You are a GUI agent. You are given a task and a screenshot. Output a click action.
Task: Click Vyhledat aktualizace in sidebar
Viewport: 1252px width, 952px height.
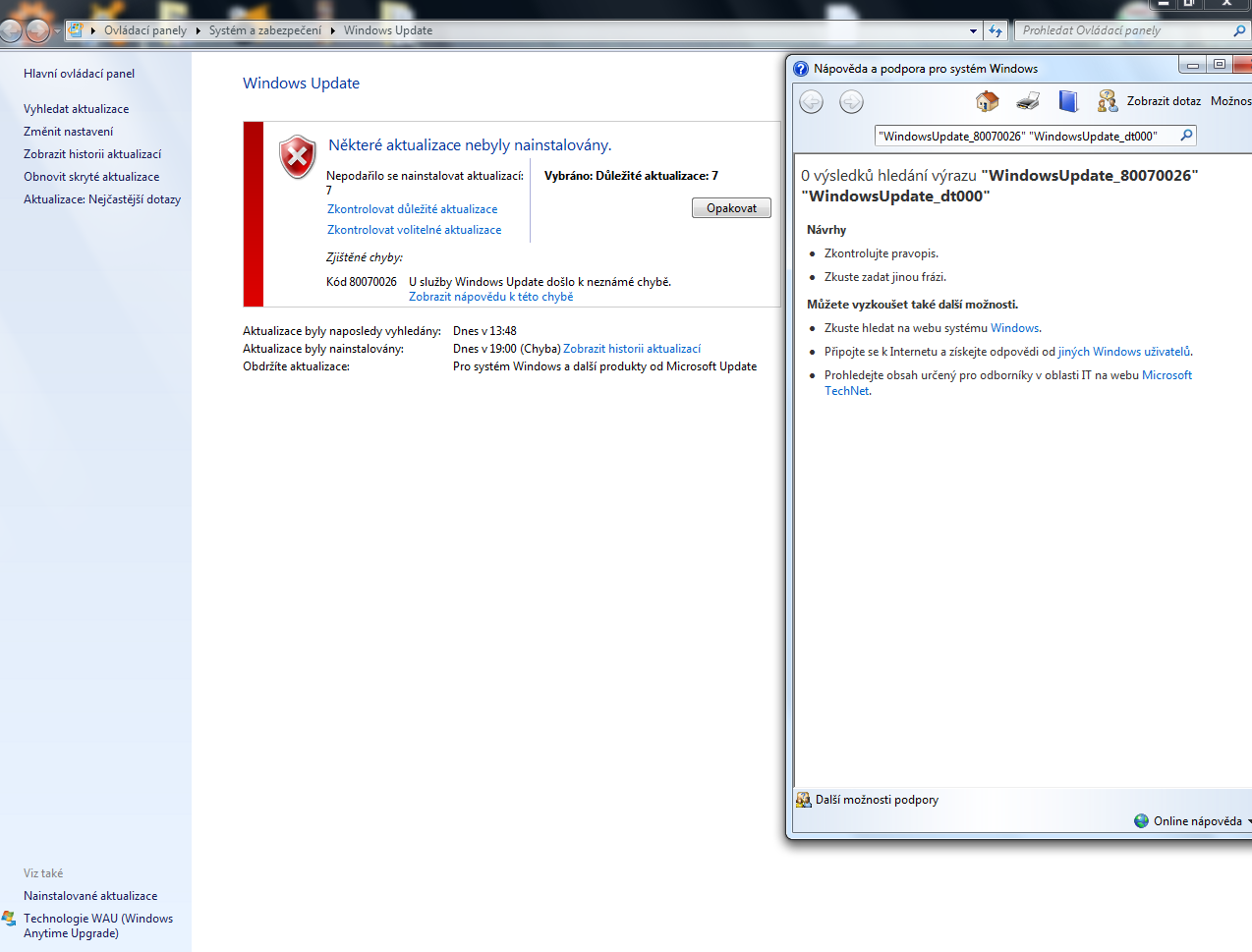point(76,109)
